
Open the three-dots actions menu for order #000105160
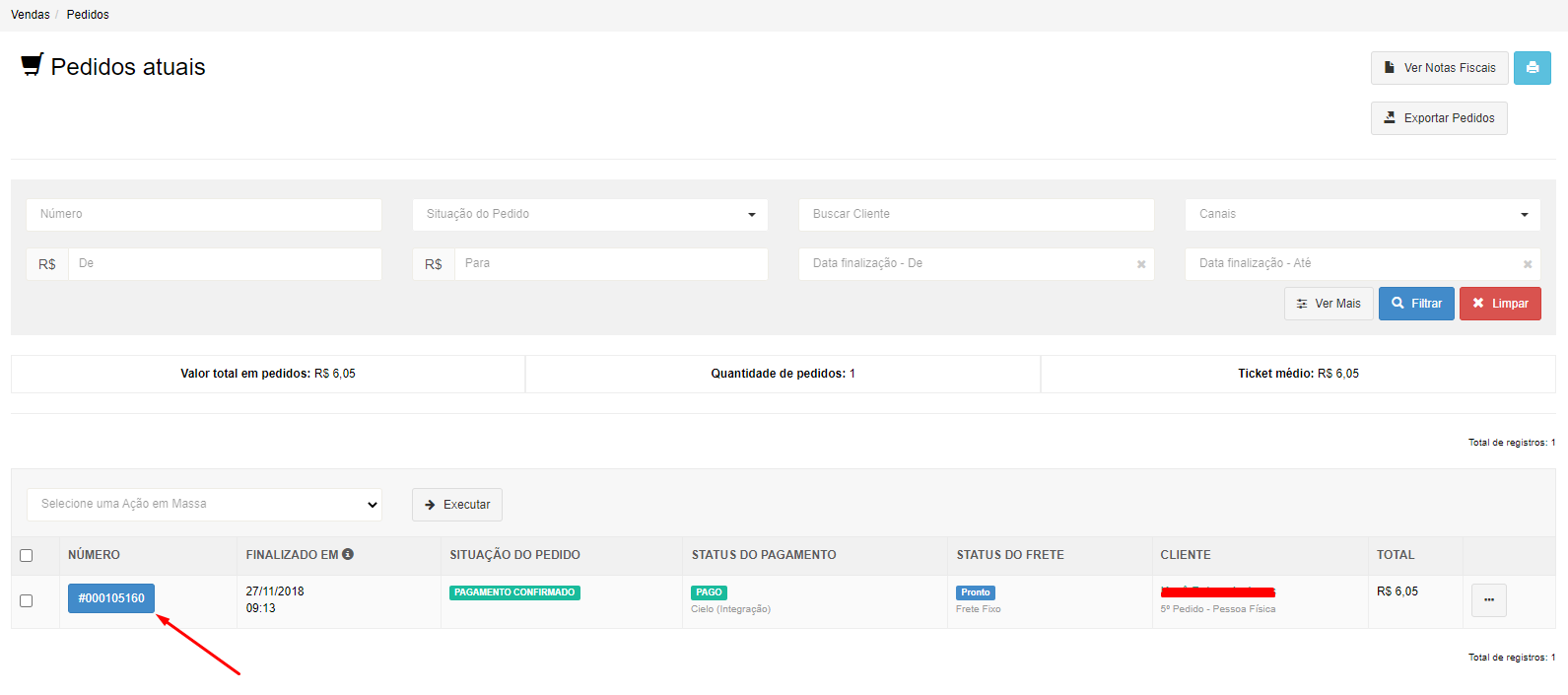point(1488,600)
